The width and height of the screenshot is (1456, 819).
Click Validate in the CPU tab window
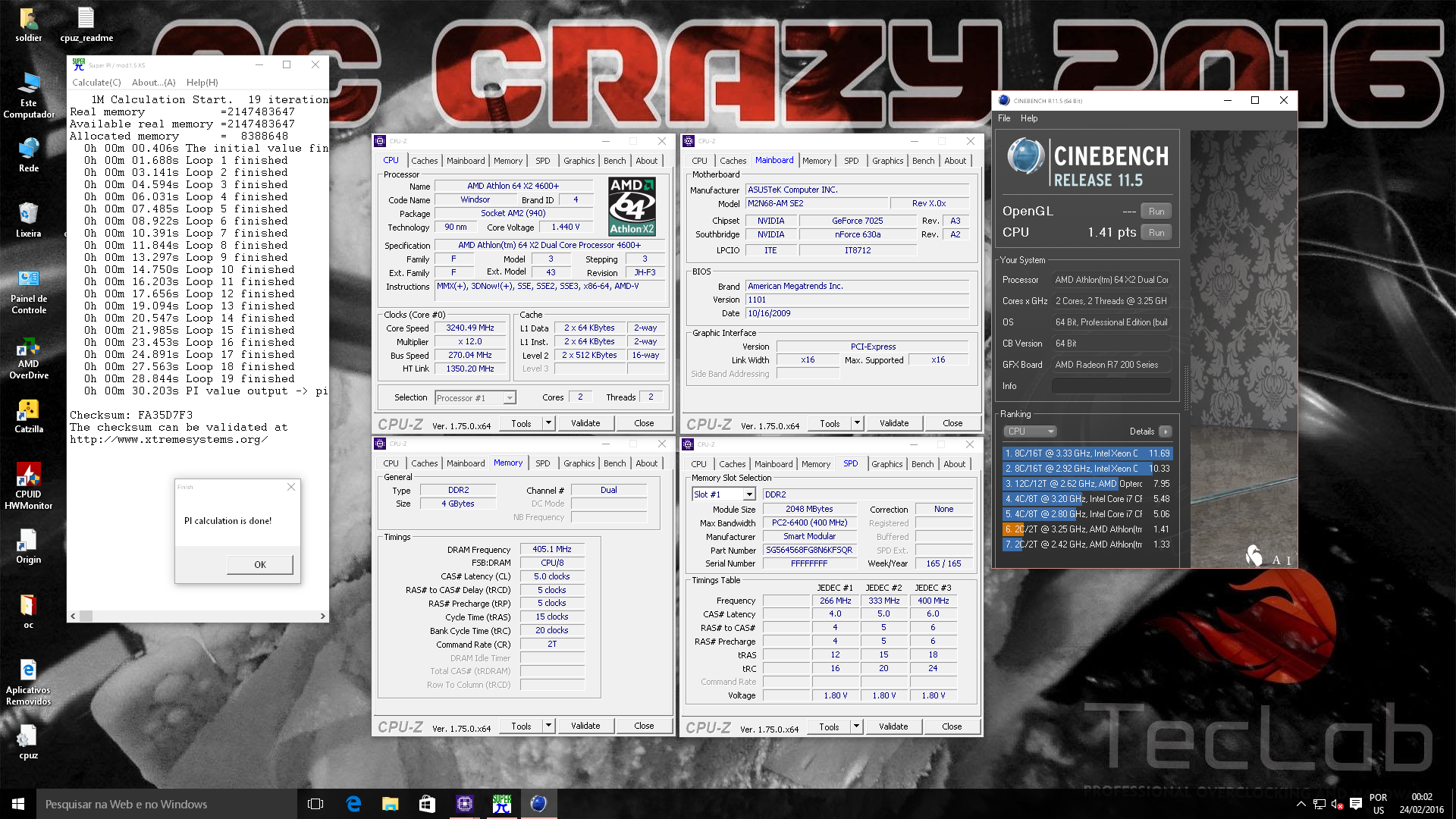tap(585, 423)
